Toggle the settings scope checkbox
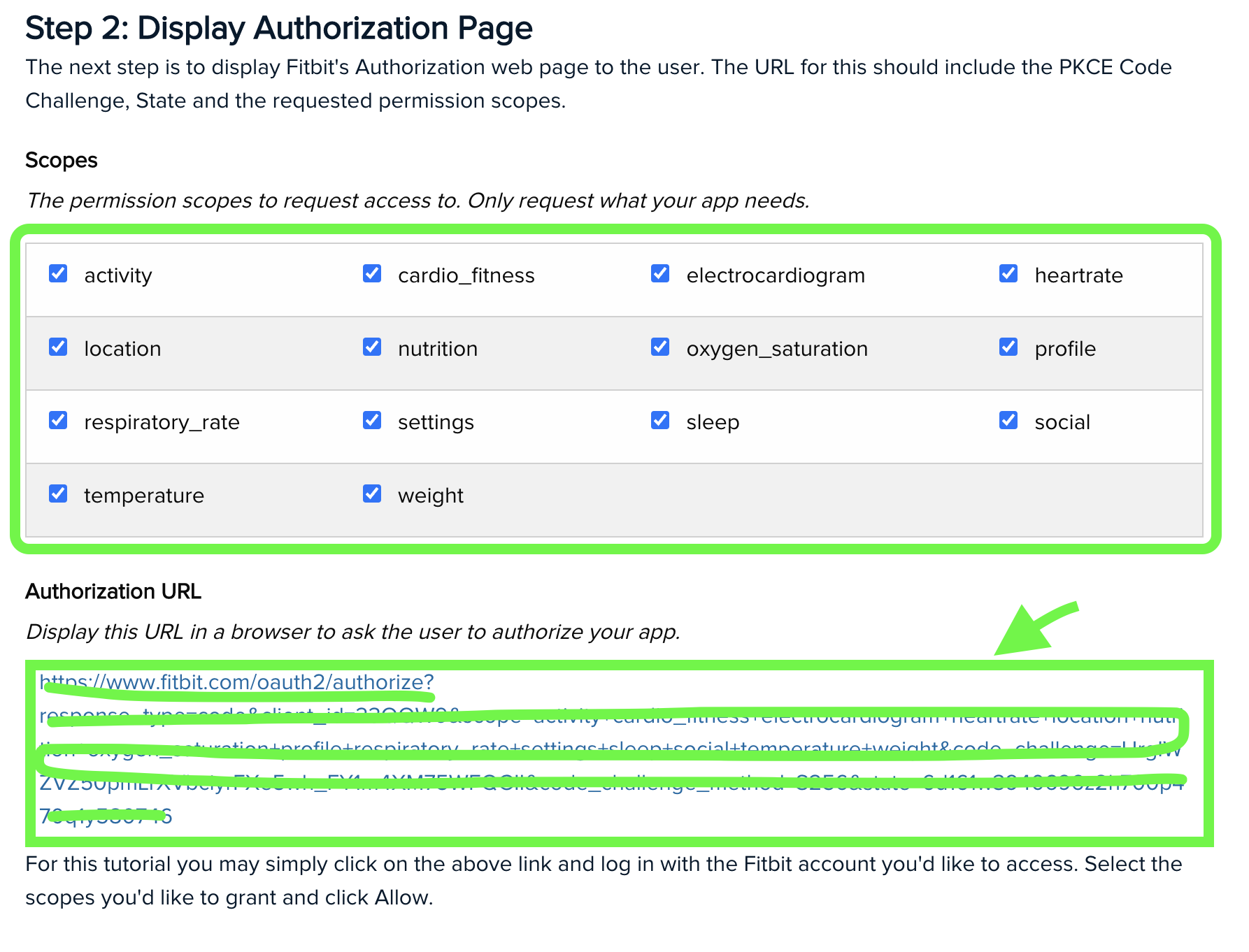This screenshot has height=952, width=1249. 372,420
